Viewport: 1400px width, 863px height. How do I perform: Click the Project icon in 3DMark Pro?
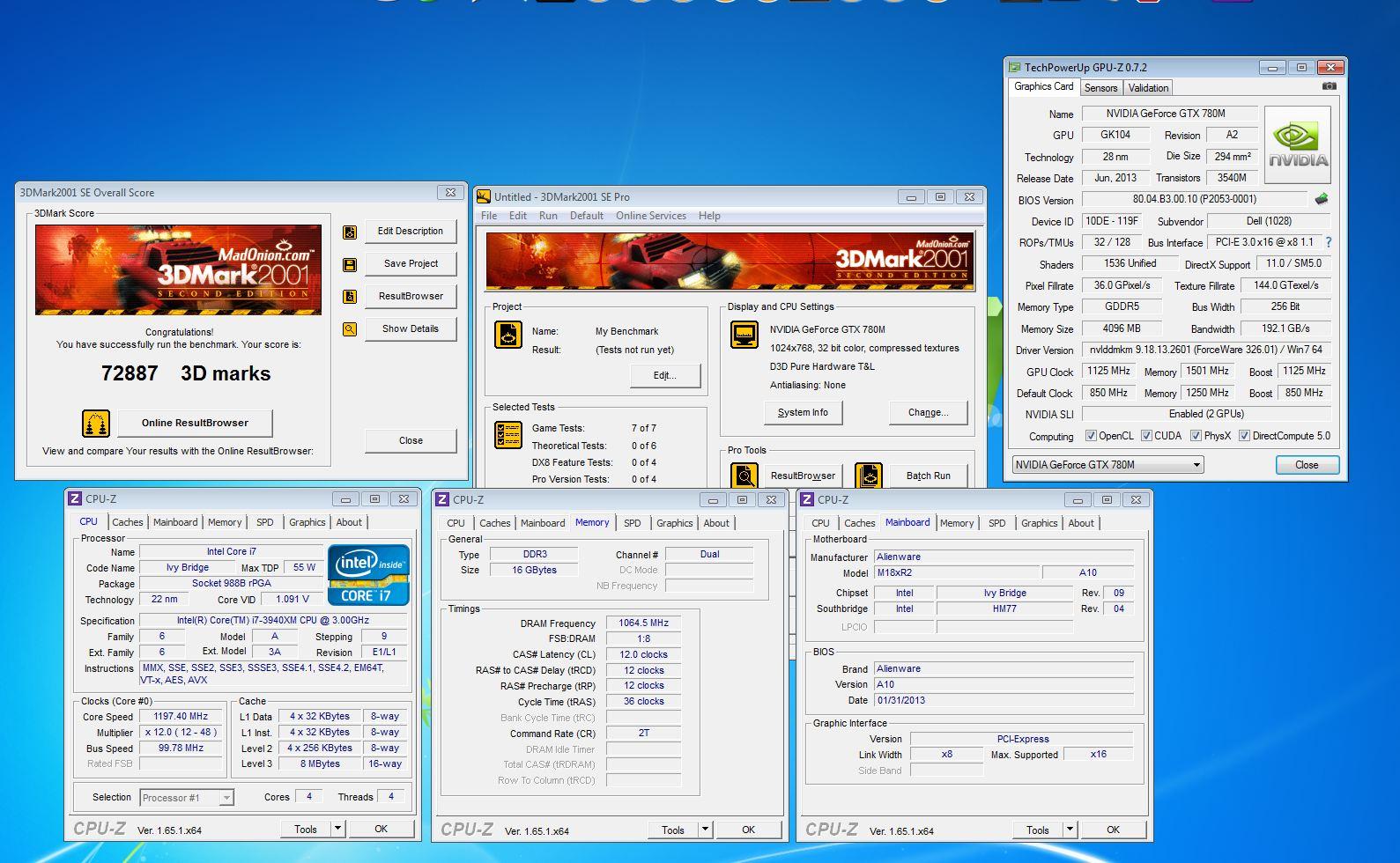(508, 335)
